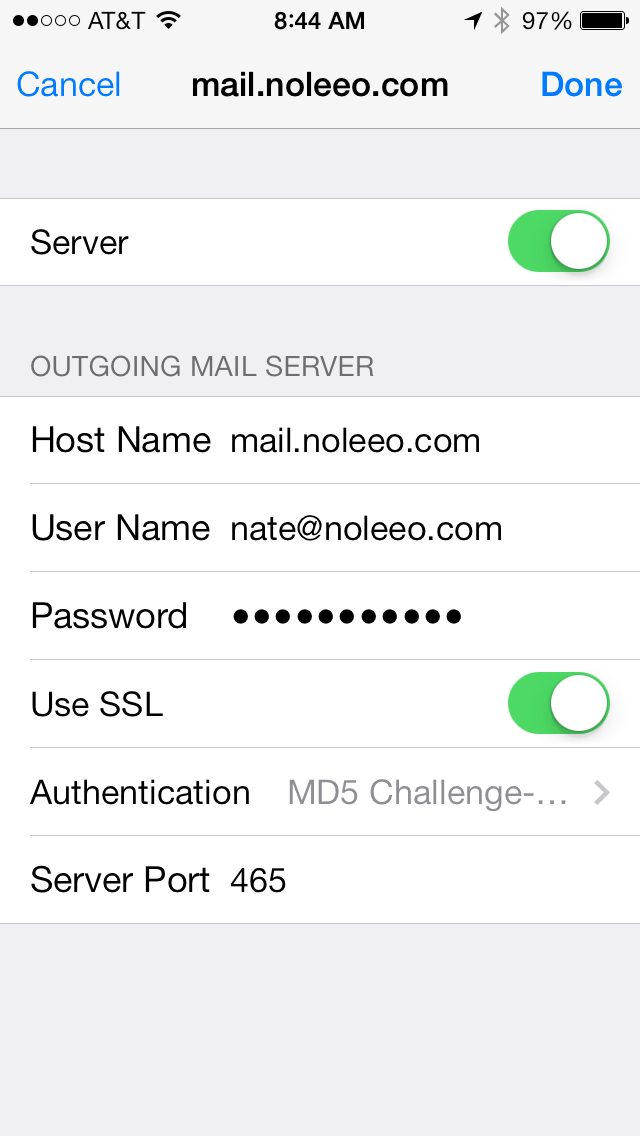Screen dimensions: 640x1136
Task: Cancel editing the mail server
Action: pyautogui.click(x=69, y=85)
